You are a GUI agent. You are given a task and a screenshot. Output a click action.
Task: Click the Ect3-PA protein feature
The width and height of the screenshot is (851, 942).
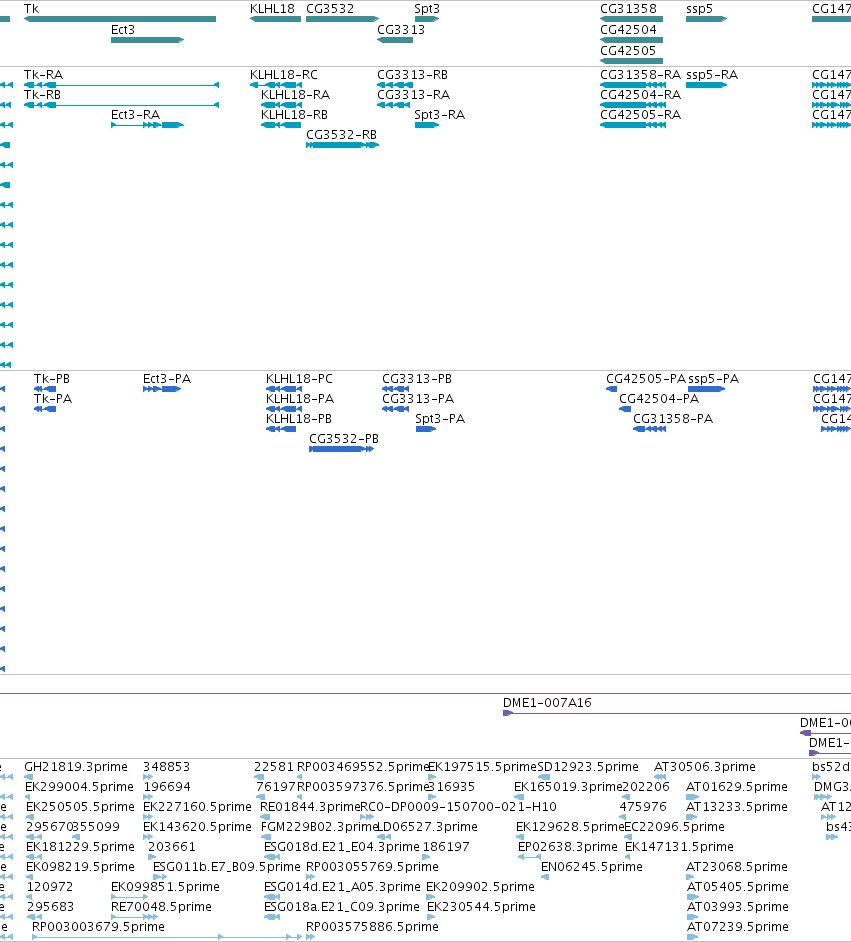point(162,389)
